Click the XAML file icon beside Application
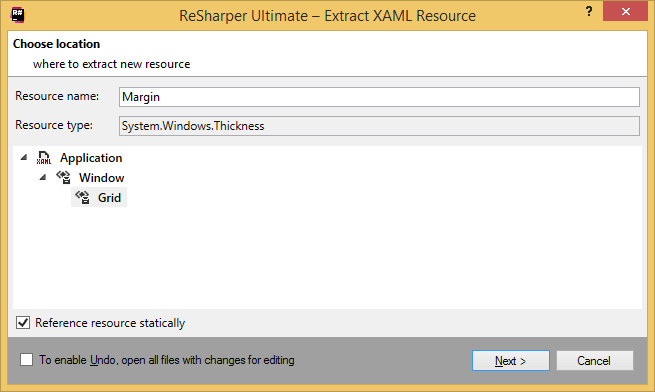 click(x=44, y=158)
